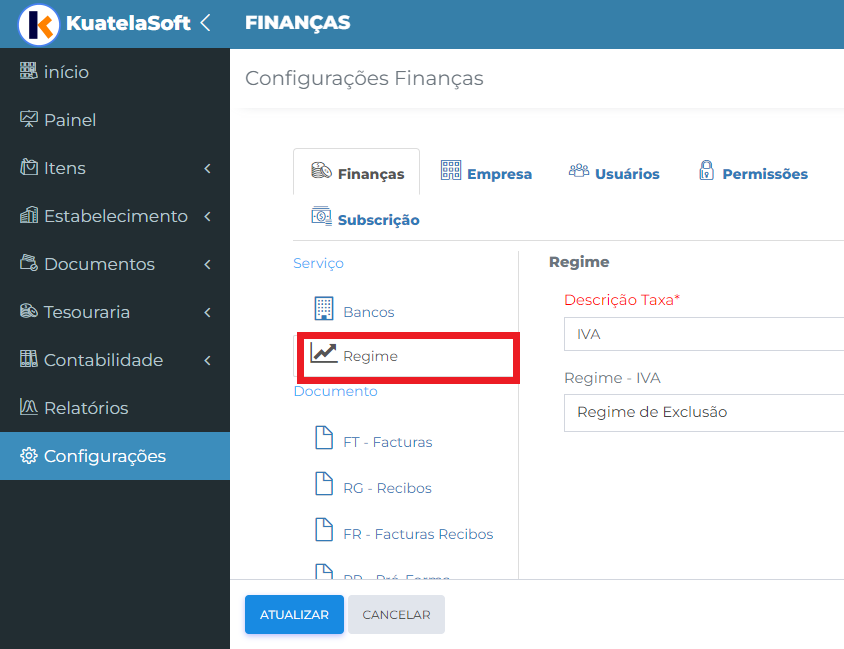Click the ATUALIZAR button

(x=294, y=615)
